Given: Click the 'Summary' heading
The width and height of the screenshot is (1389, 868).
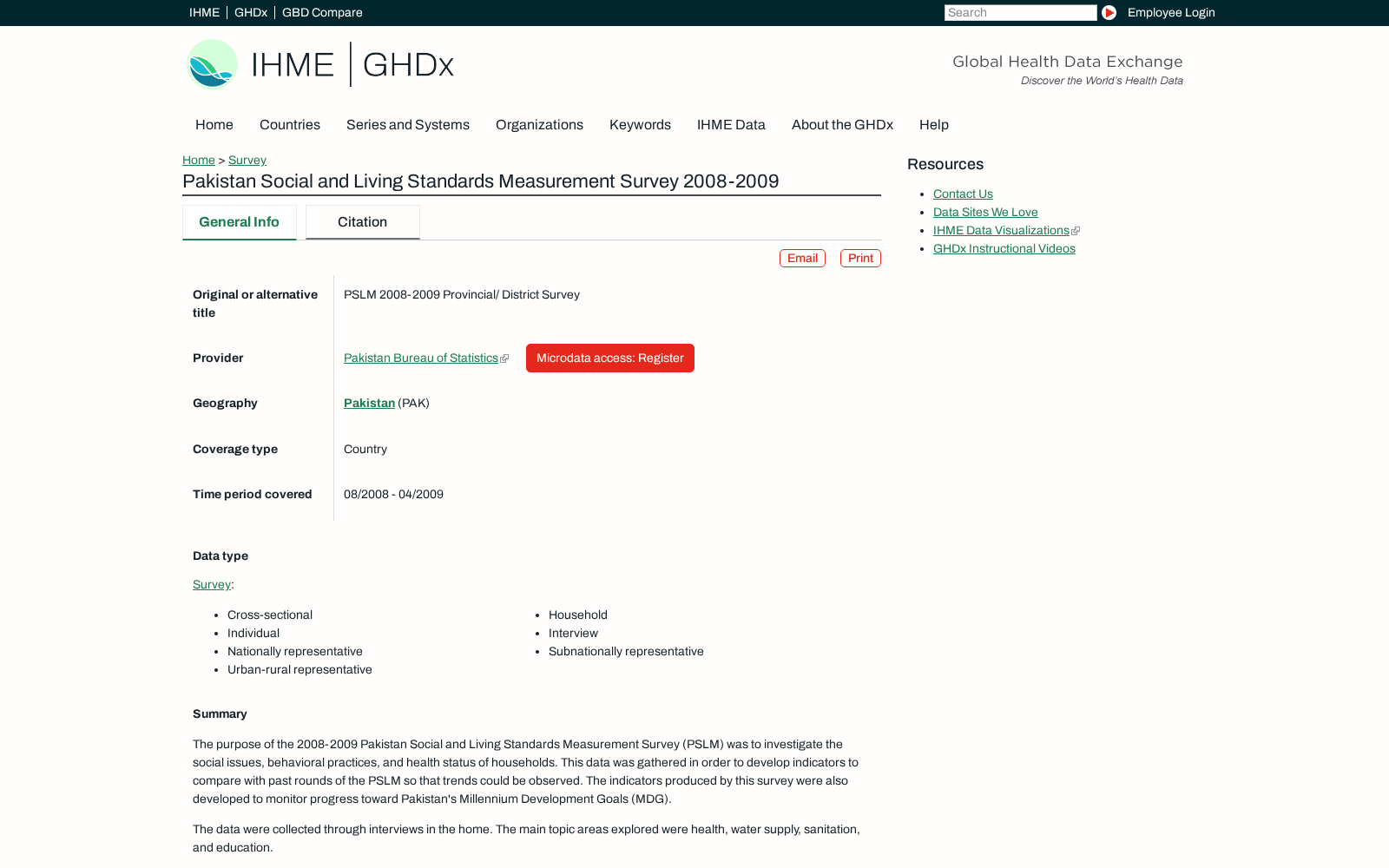Looking at the screenshot, I should coord(220,714).
